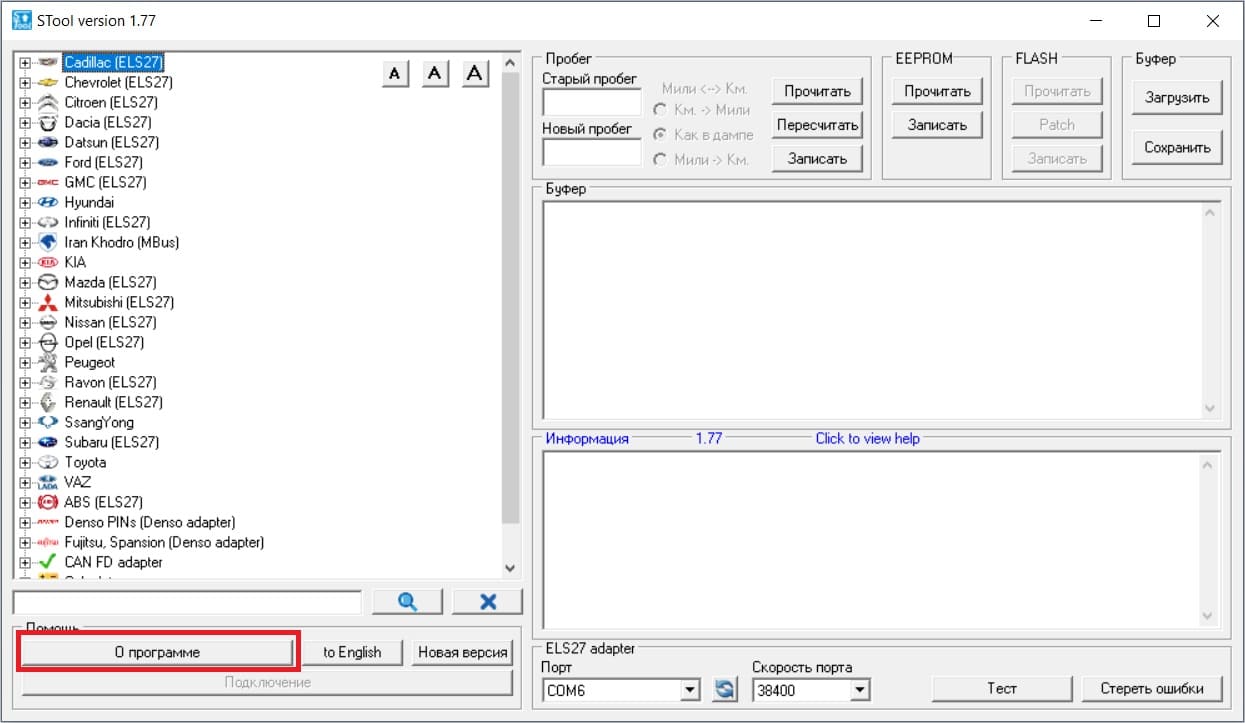
Task: Click the 'Старый пробег' input field
Action: pos(591,102)
